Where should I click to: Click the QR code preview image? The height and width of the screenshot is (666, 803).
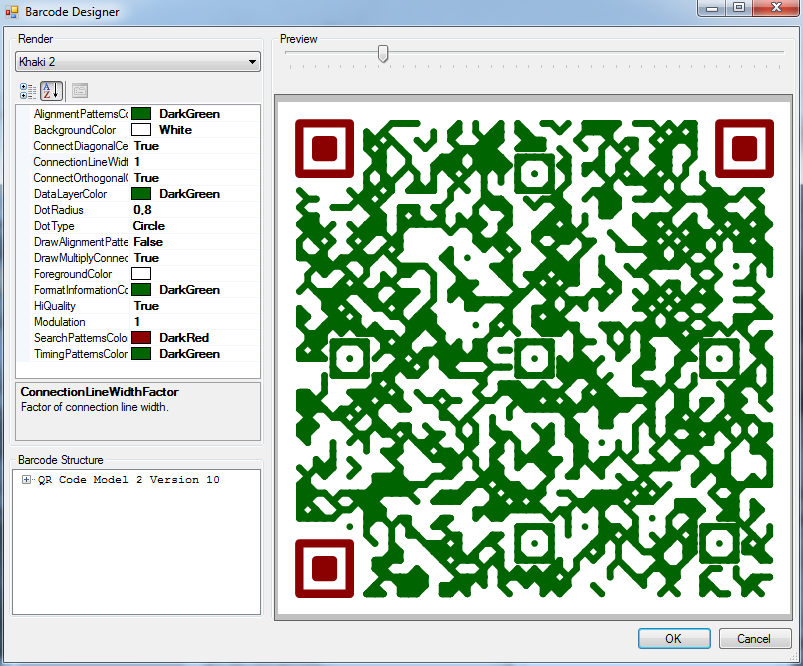pyautogui.click(x=534, y=358)
